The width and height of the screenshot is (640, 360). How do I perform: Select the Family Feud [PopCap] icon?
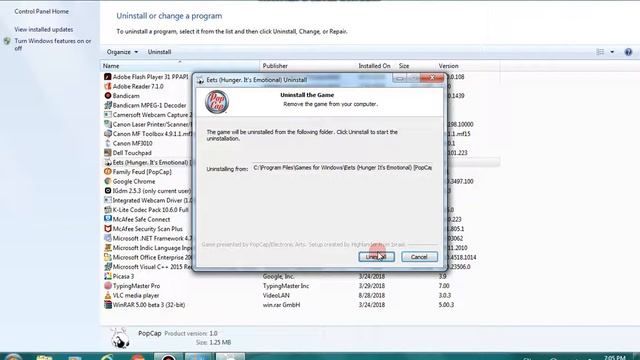point(108,172)
